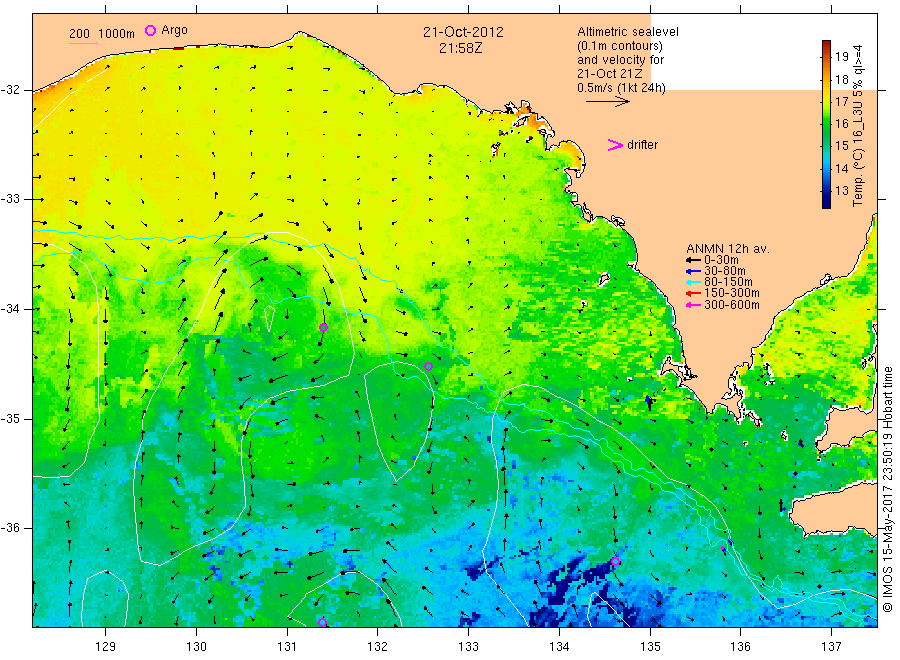Click the 0.5m/s velocity scale arrow

point(608,102)
